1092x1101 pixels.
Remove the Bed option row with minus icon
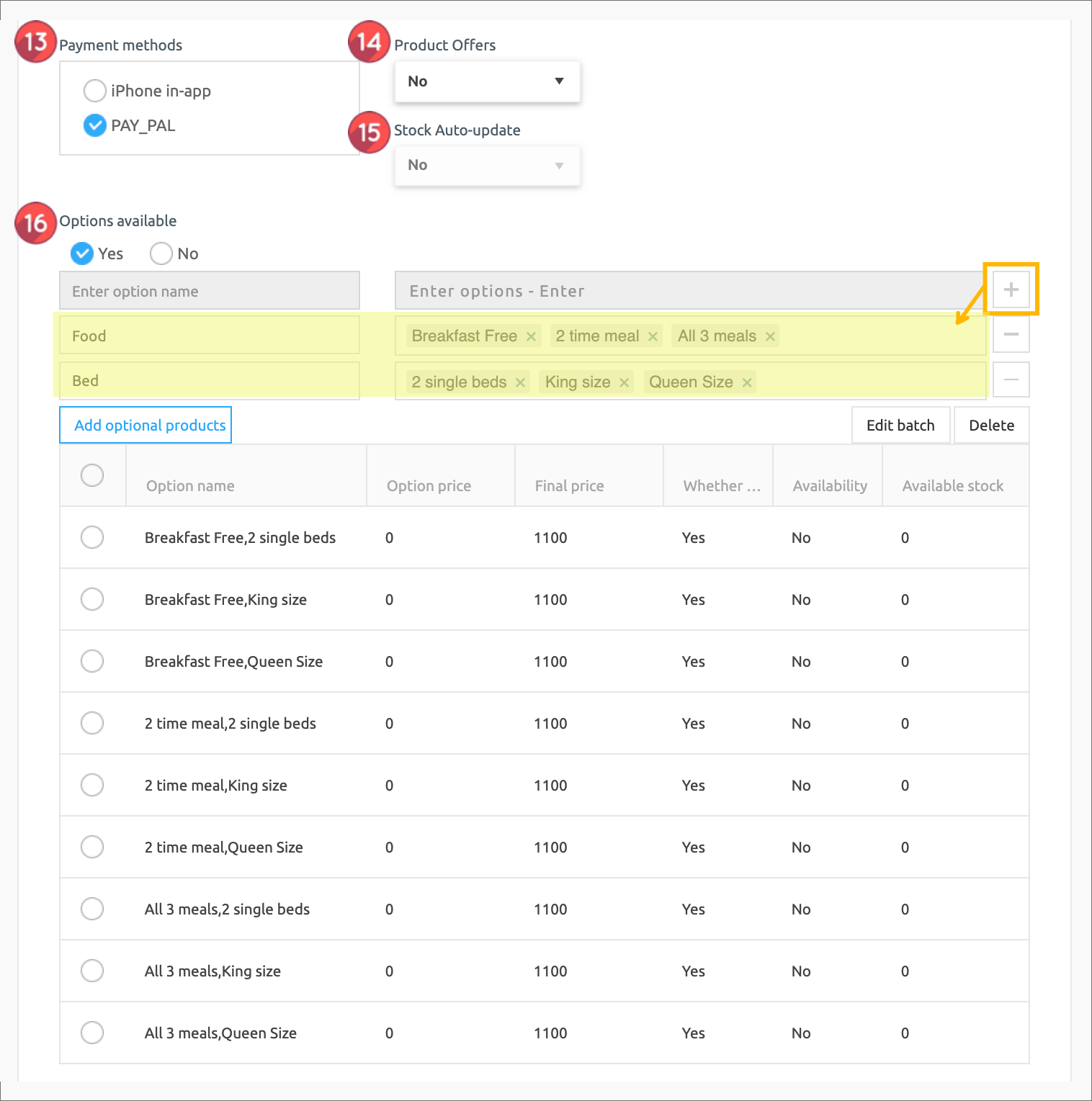tap(1011, 379)
